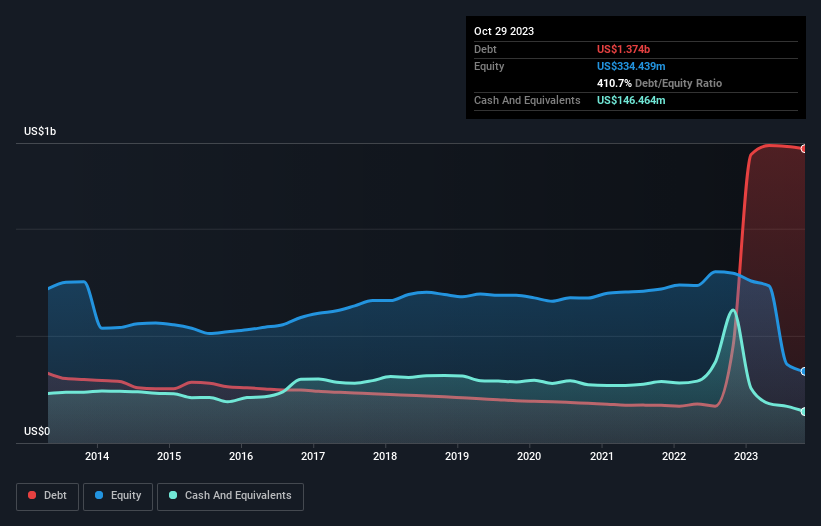This screenshot has height=526, width=821.
Task: Click Cash And Equivalents label in tooltip
Action: coord(527,100)
